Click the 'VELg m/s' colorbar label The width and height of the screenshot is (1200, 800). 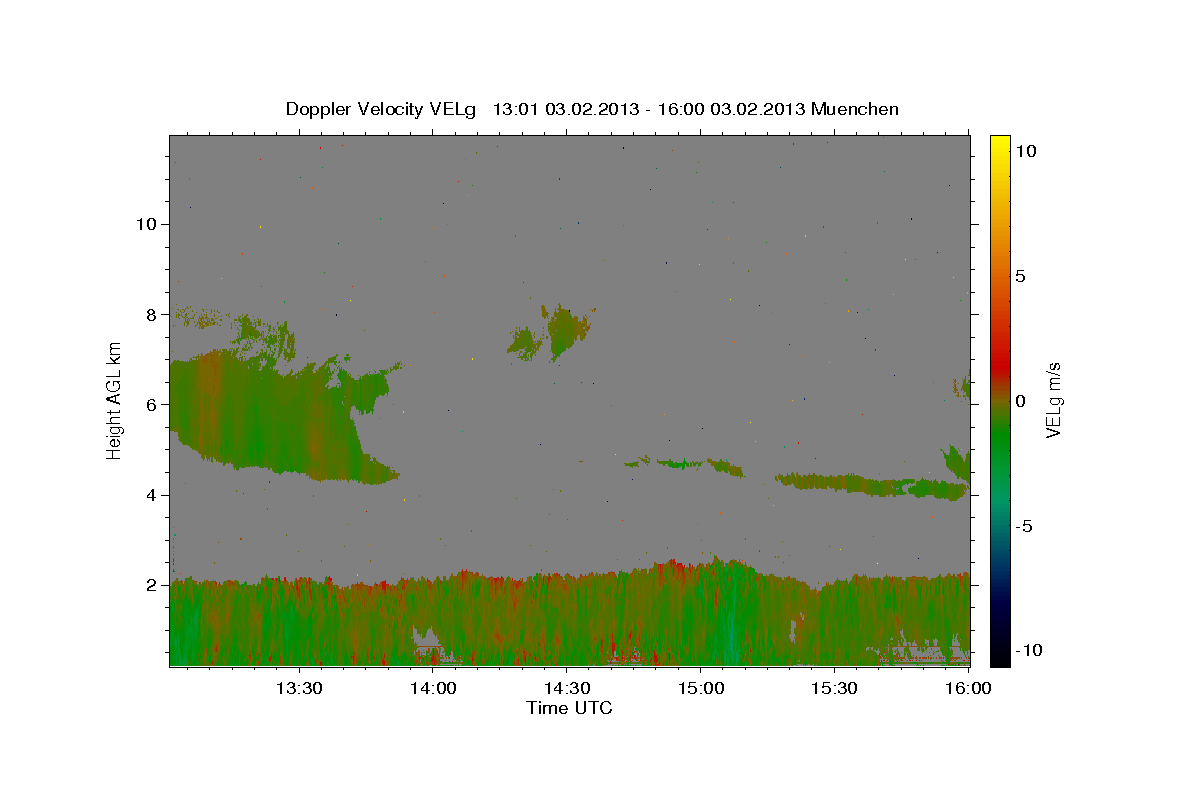coord(1053,400)
